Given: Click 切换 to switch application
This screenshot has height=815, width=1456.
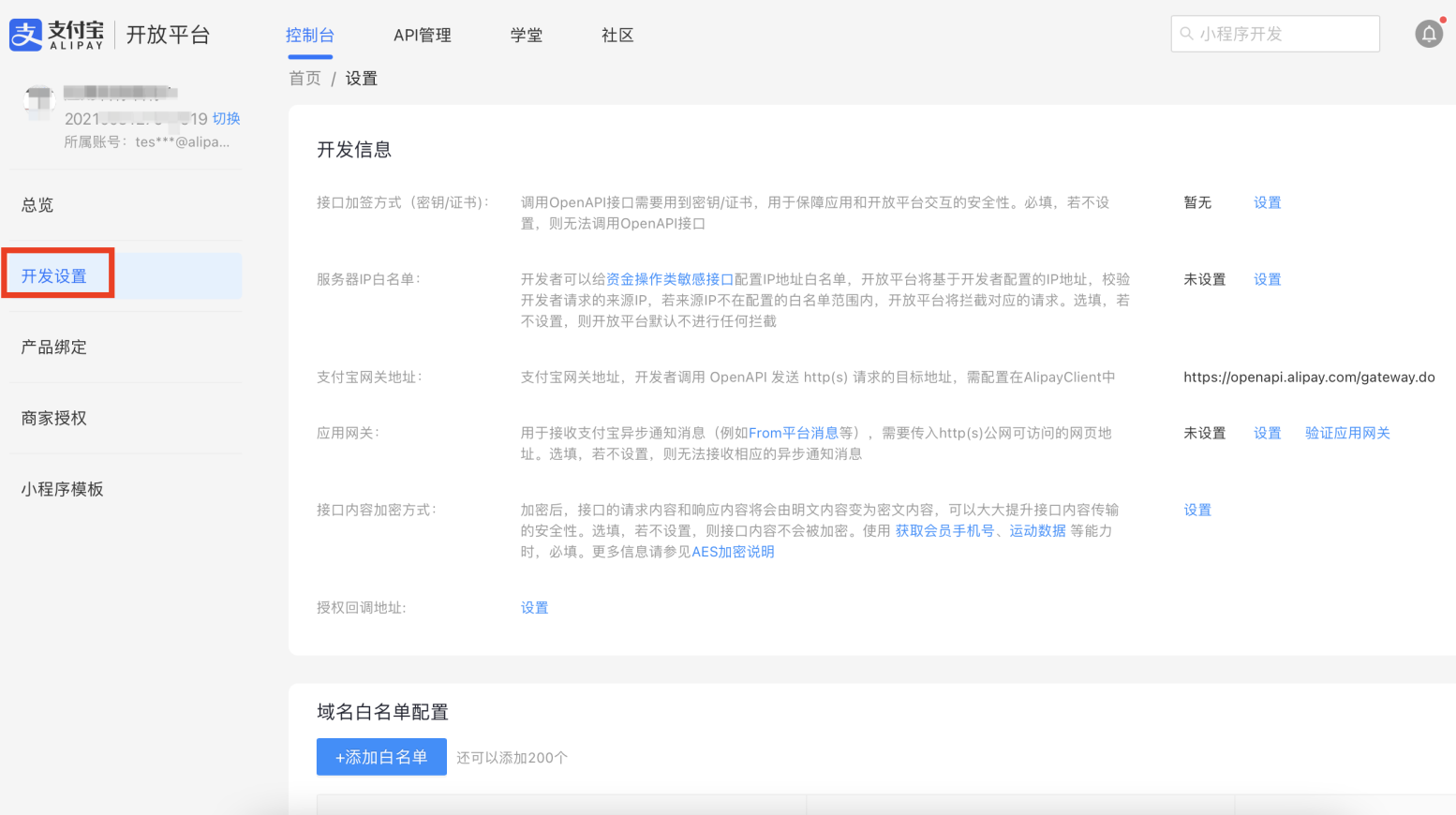Looking at the screenshot, I should coord(226,119).
